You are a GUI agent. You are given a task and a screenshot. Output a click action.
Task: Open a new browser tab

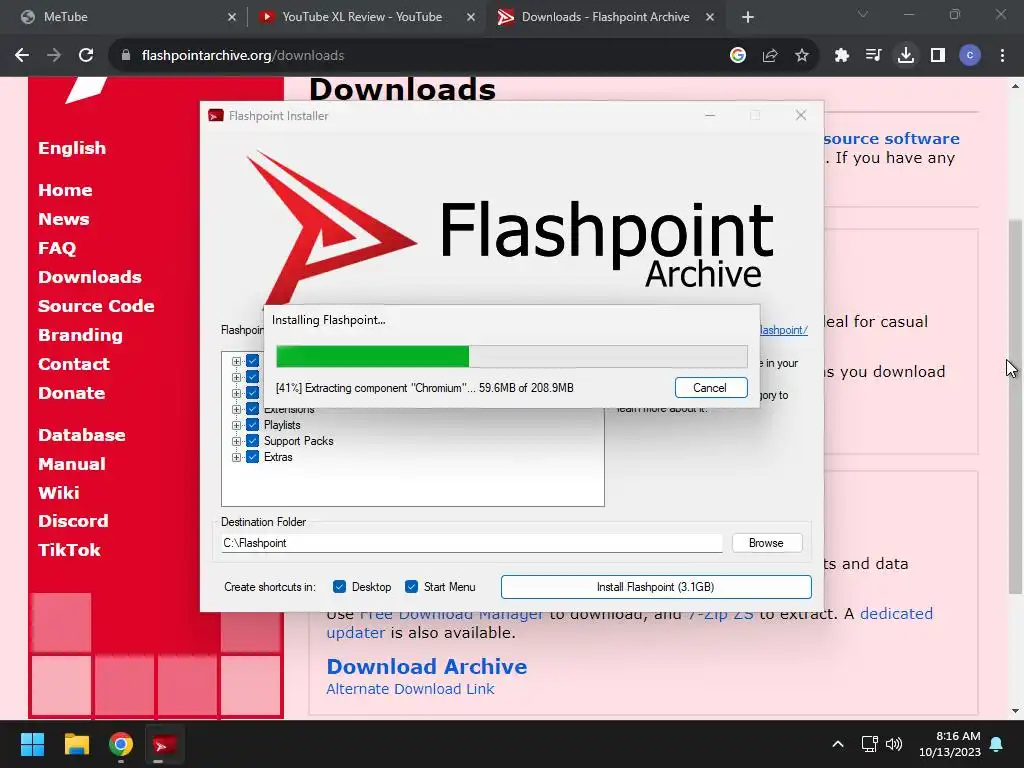tap(748, 17)
